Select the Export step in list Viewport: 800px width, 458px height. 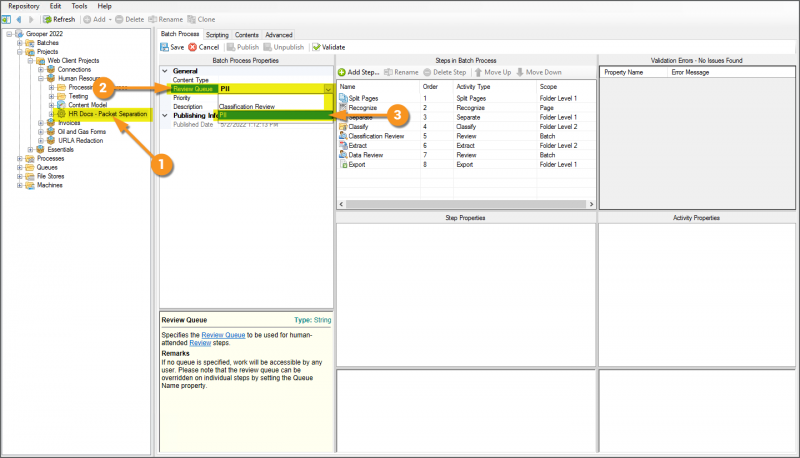click(358, 165)
